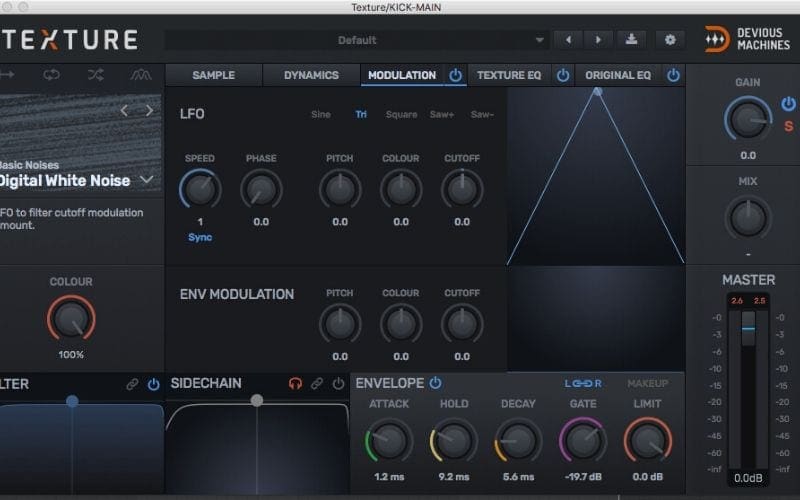Toggle the Sidechain listen headphones icon

[295, 383]
